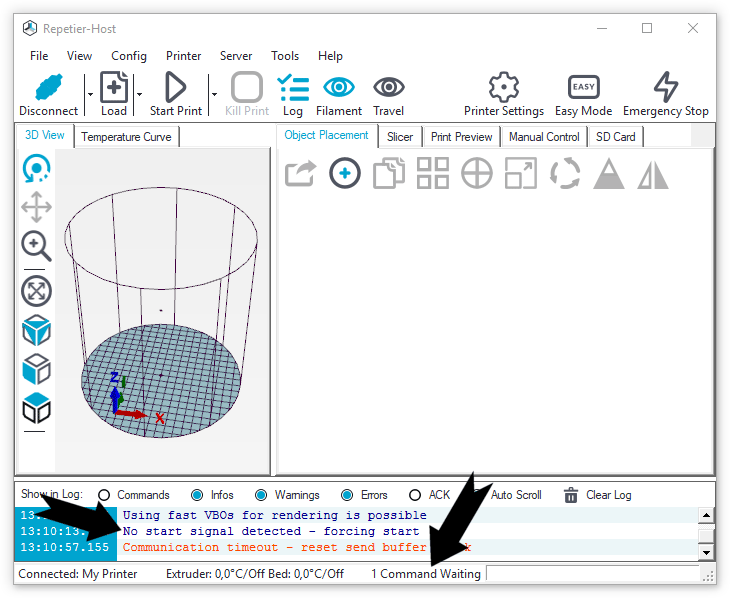Click the Emergency Stop lightning icon
The image size is (730, 598).
[665, 88]
